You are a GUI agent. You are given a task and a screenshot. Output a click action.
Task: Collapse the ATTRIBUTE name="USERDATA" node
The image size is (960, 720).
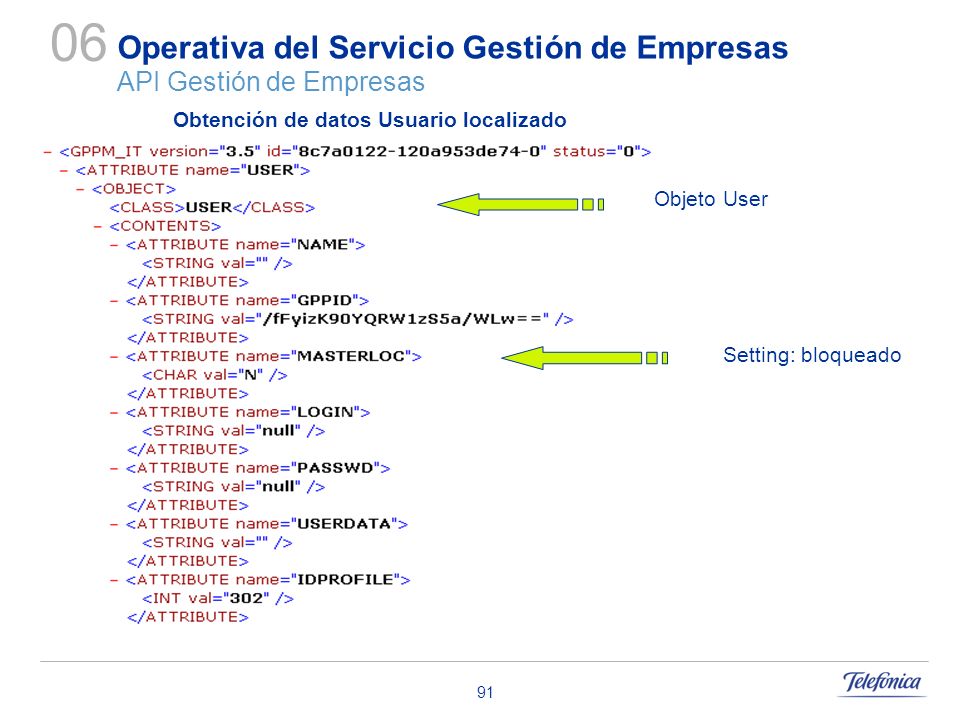click(x=114, y=524)
